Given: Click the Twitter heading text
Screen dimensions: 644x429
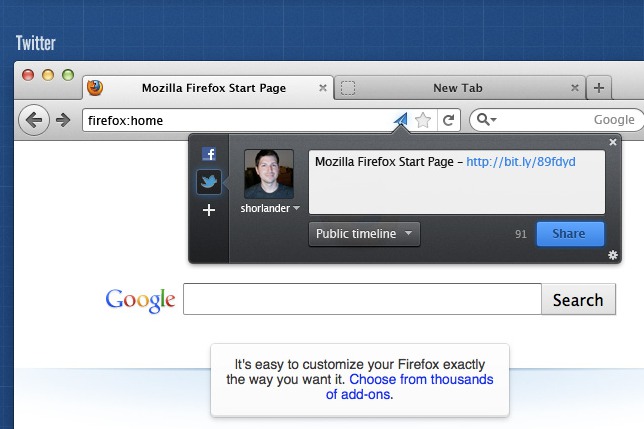Looking at the screenshot, I should pyautogui.click(x=36, y=43).
